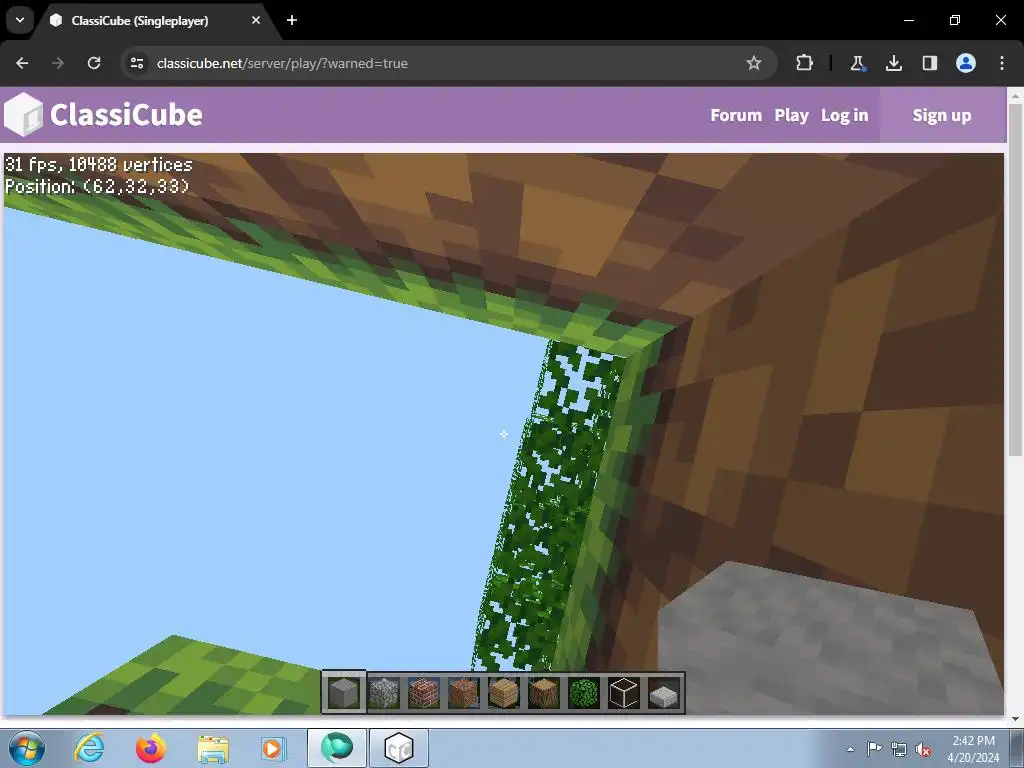Go back to previous page
The image size is (1024, 768).
coord(22,63)
